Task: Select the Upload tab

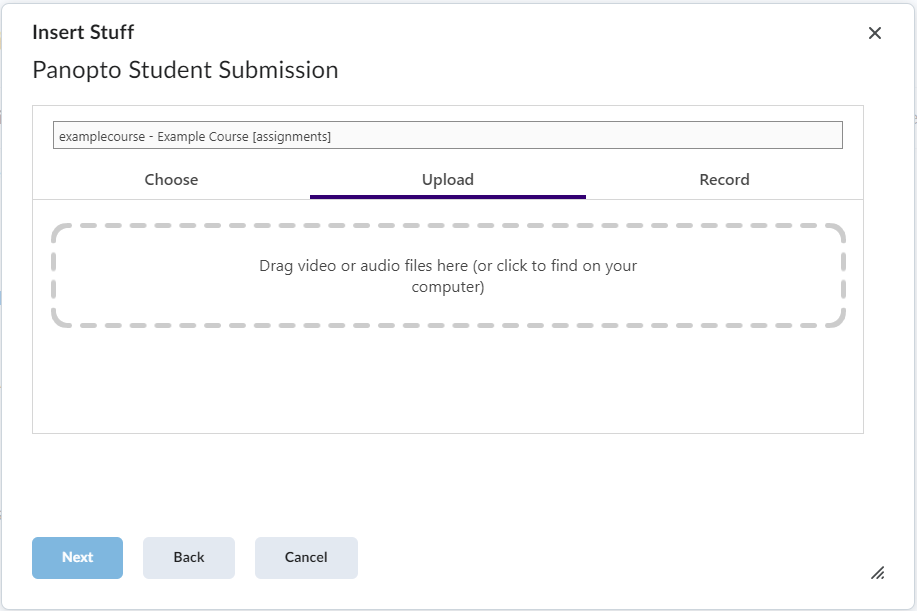Action: 448,179
